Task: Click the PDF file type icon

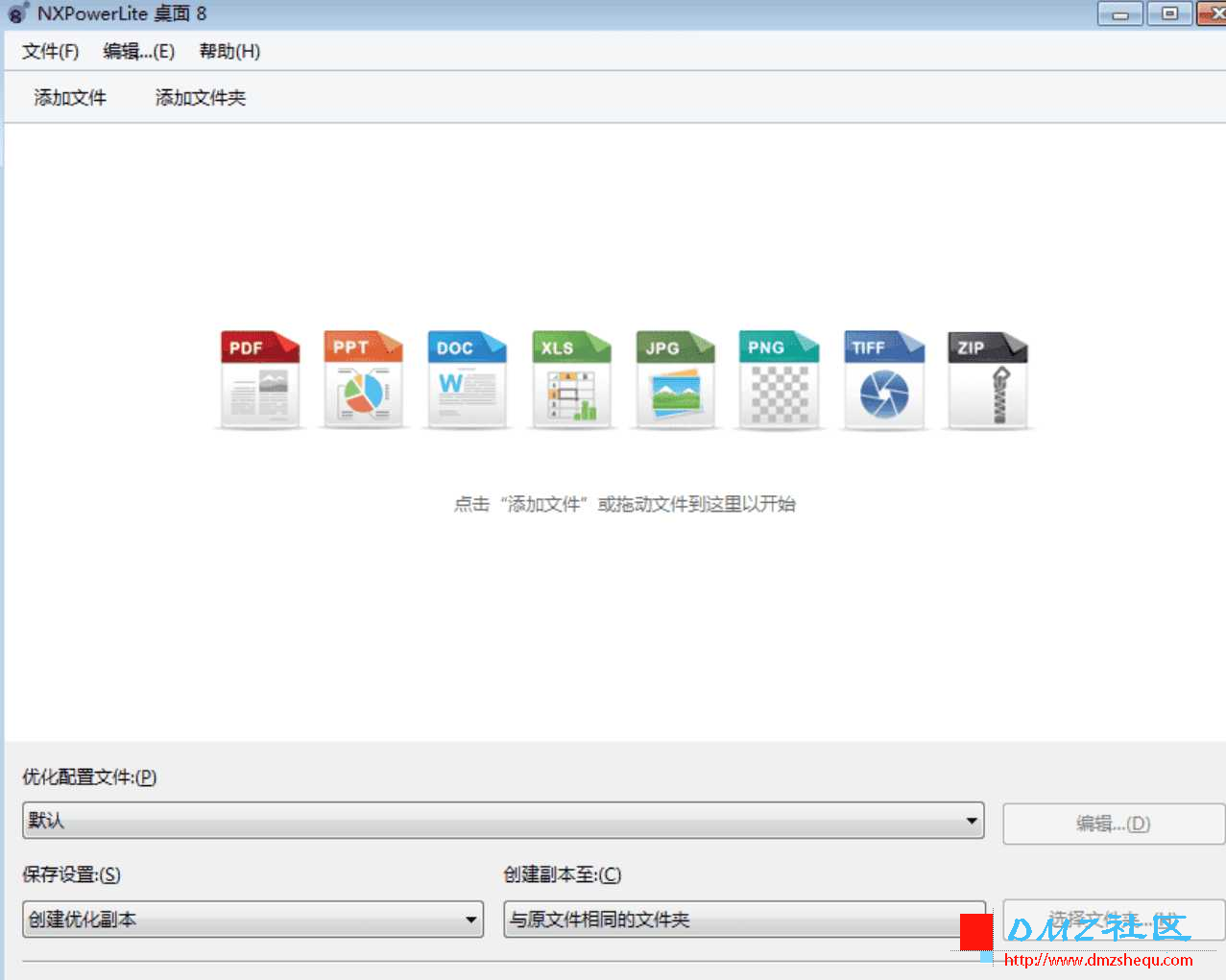Action: coord(260,380)
